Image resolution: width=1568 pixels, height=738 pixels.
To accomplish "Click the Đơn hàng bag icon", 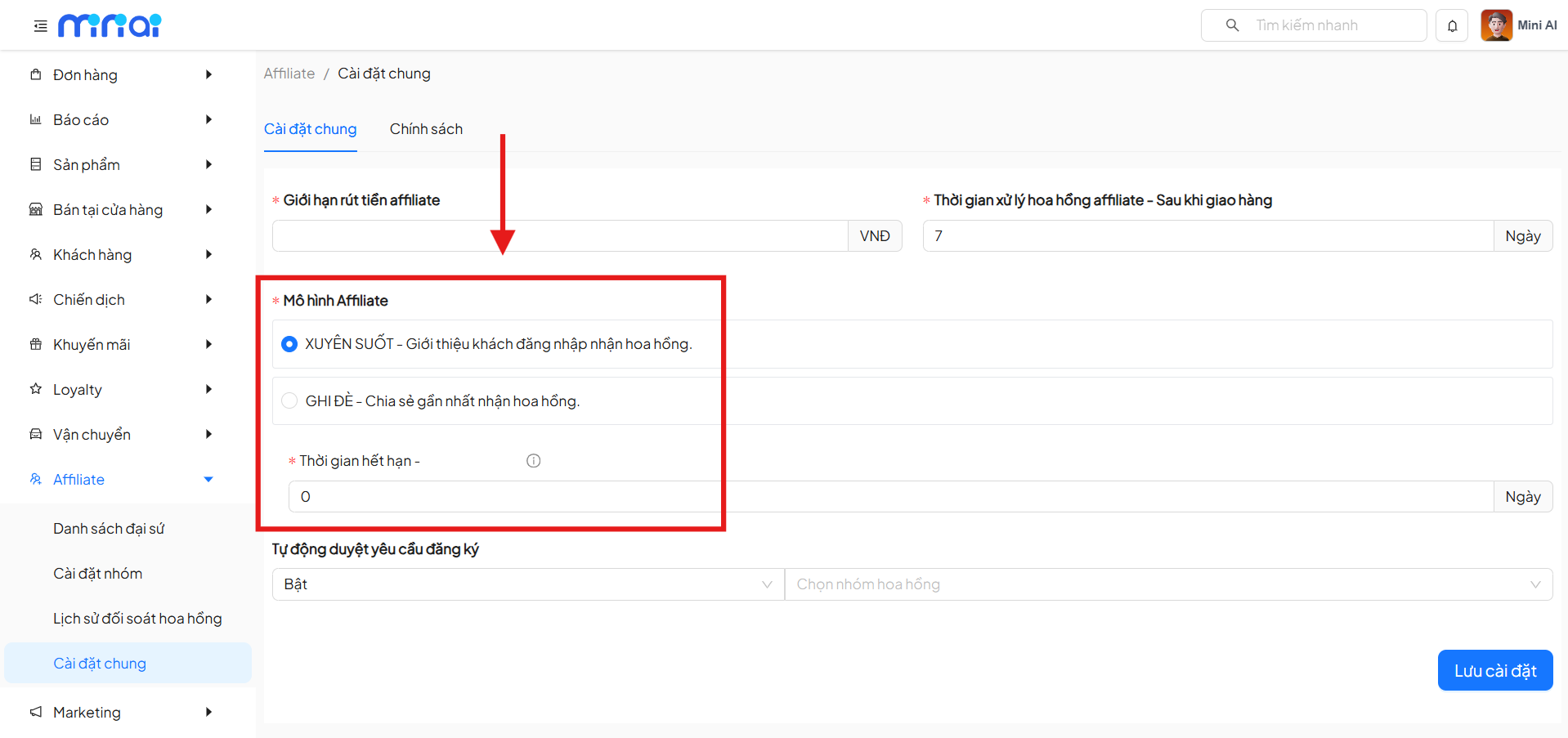I will pos(36,74).
